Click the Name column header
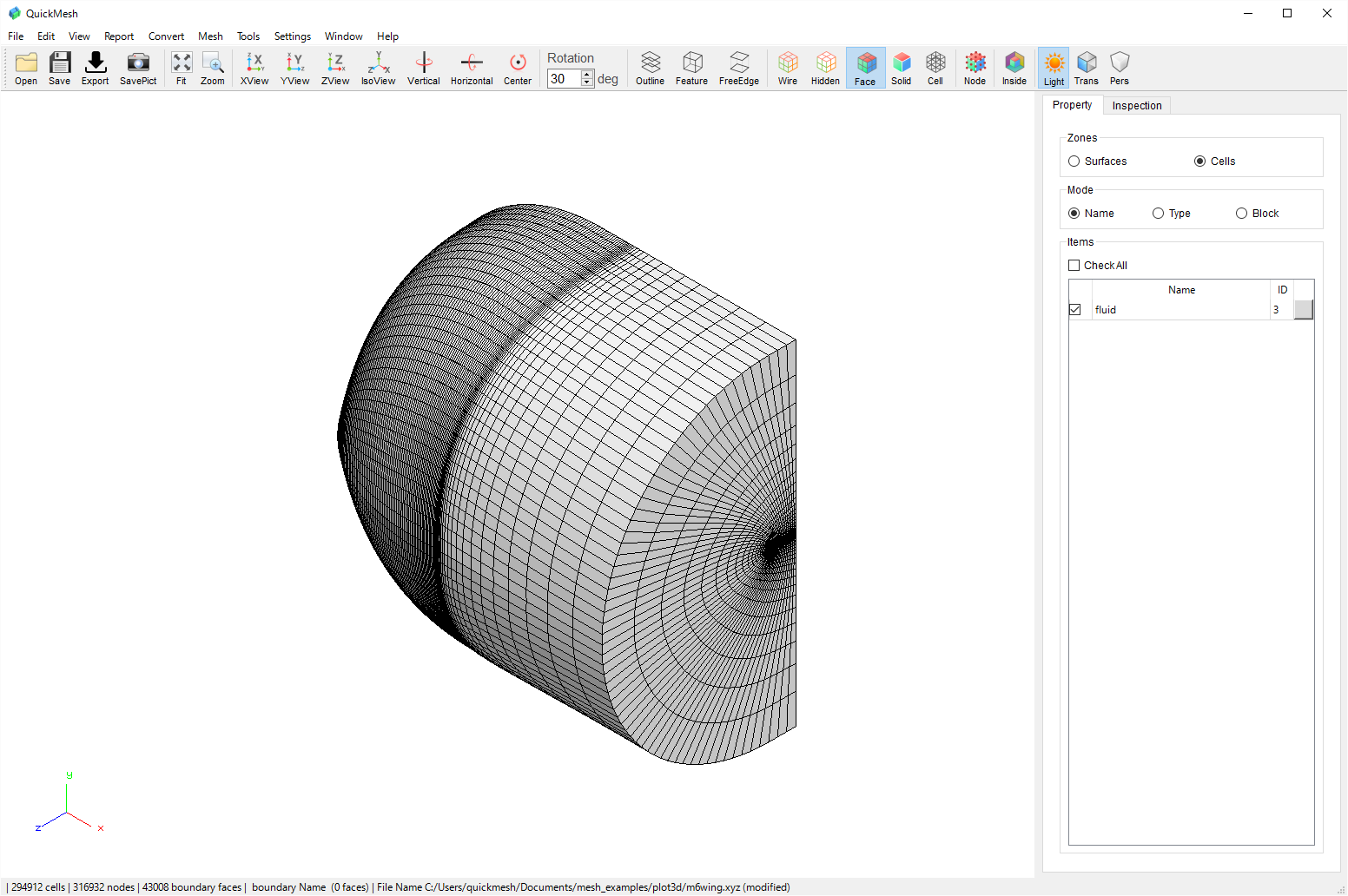1348x896 pixels. 1181,290
